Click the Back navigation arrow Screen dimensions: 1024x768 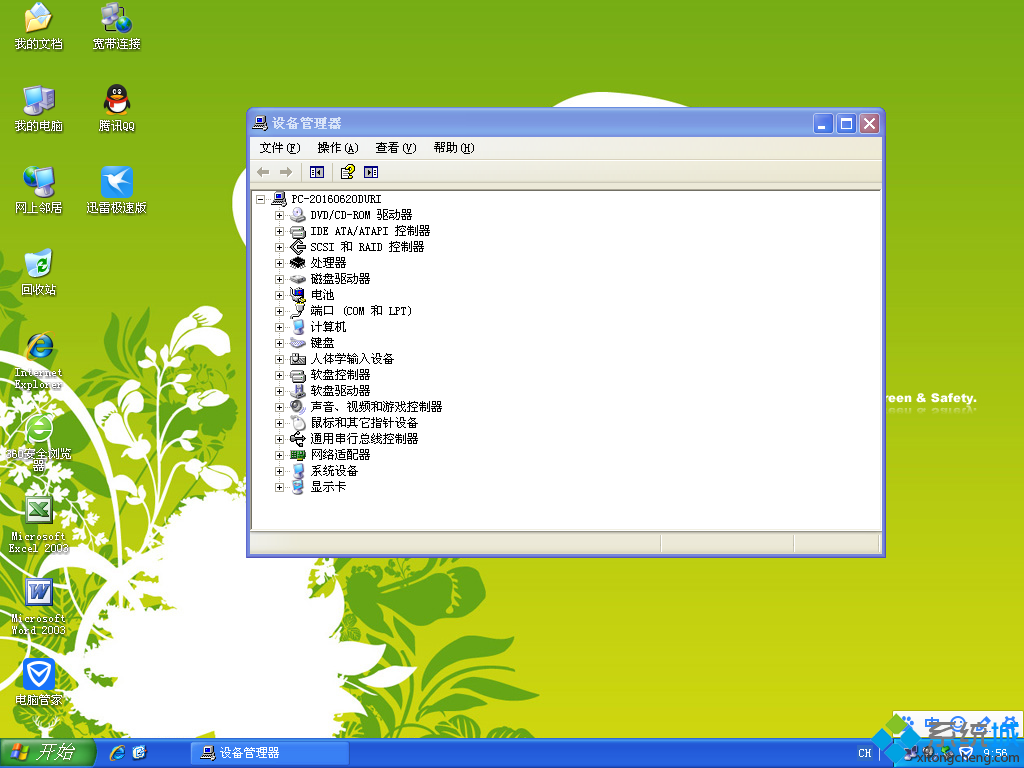(x=262, y=172)
